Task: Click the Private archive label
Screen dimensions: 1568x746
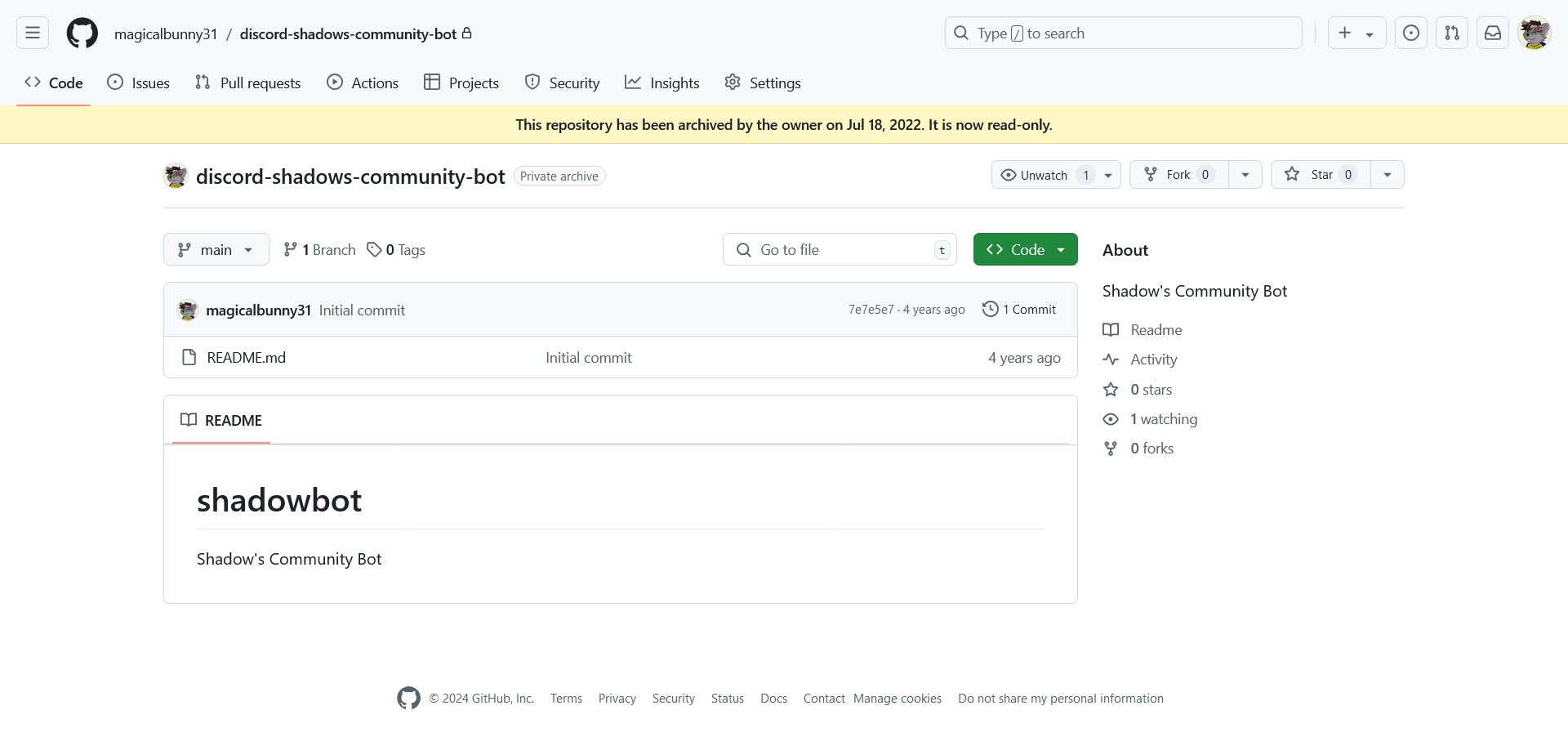Action: [559, 176]
